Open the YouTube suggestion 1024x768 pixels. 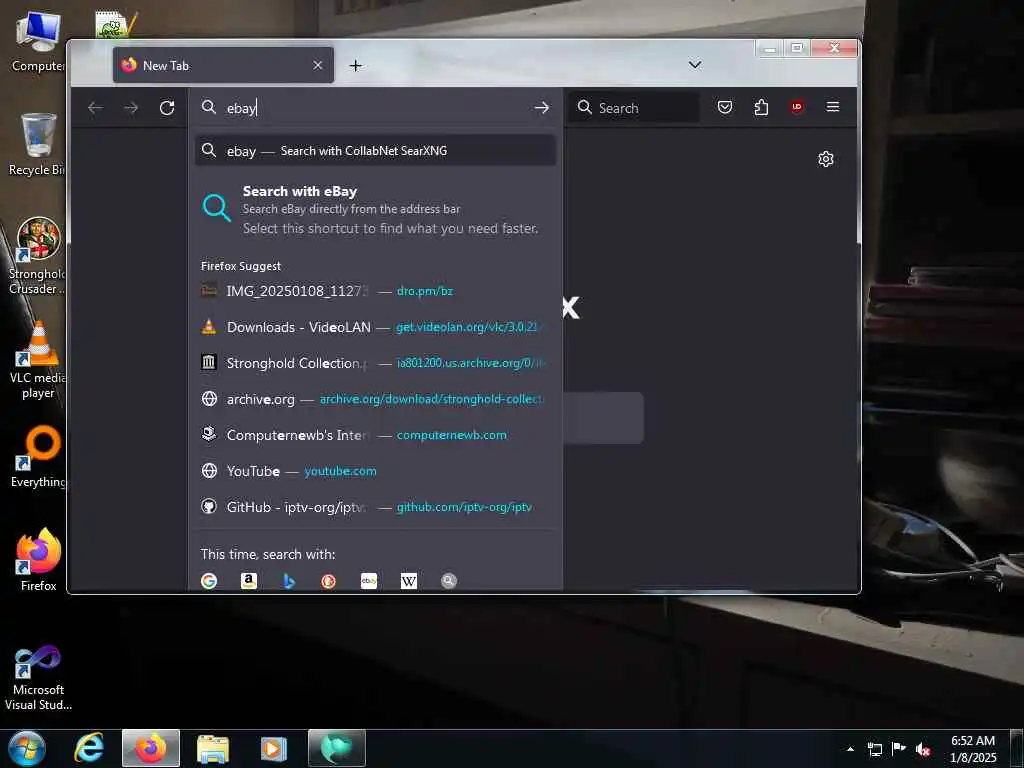coord(376,471)
